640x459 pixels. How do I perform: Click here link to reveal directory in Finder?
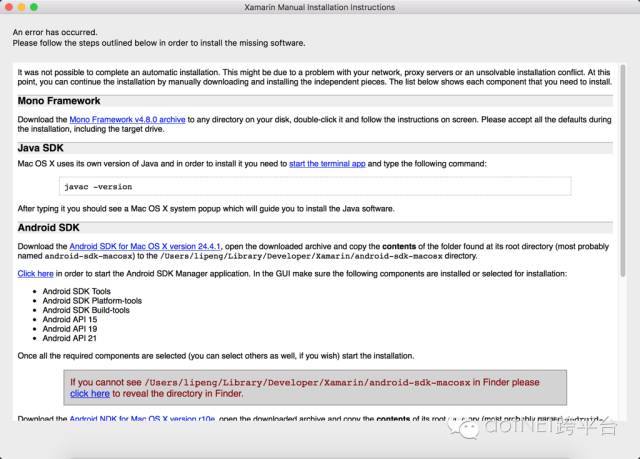[x=90, y=394]
